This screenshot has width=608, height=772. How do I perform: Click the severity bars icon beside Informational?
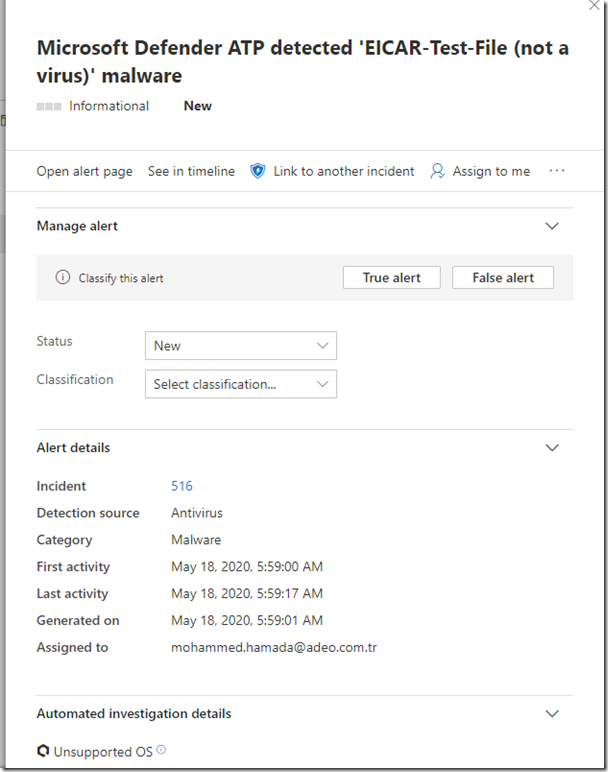(x=49, y=106)
